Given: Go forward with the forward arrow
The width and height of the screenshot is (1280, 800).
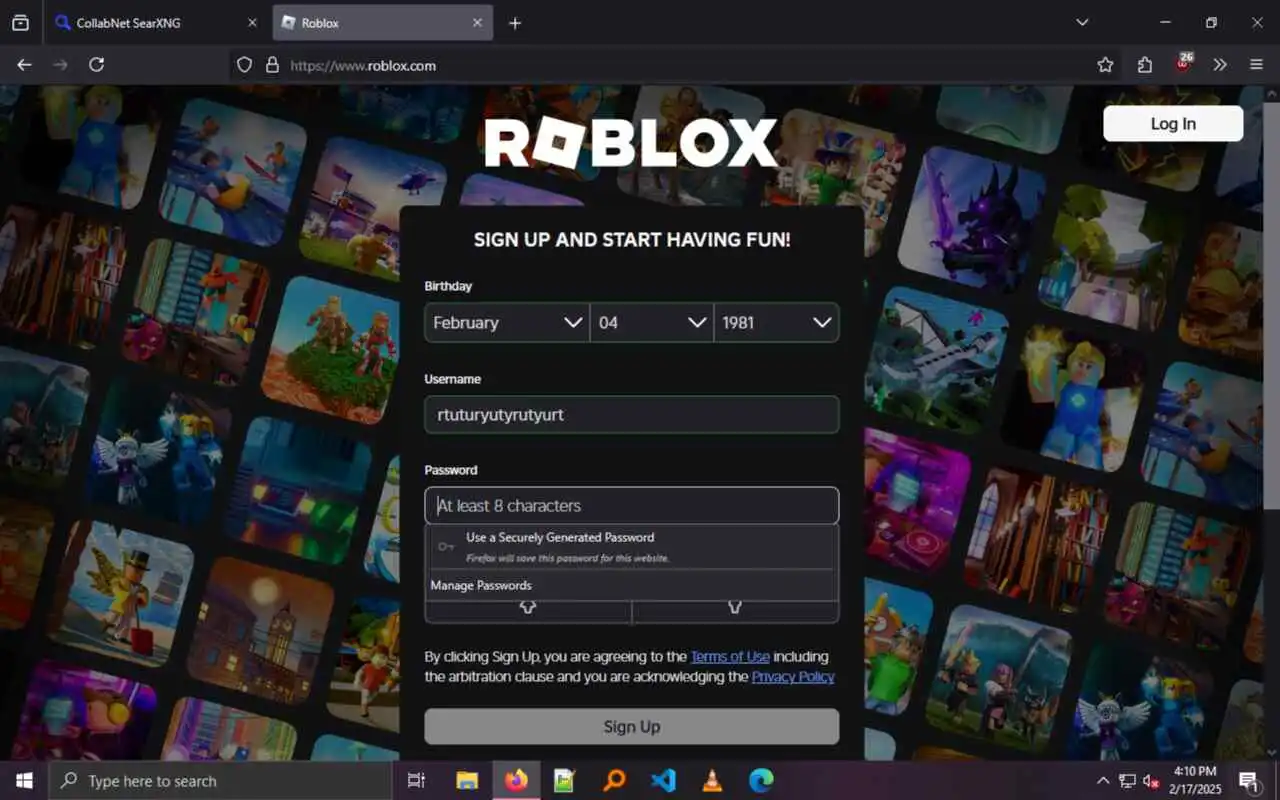Looking at the screenshot, I should 60,65.
